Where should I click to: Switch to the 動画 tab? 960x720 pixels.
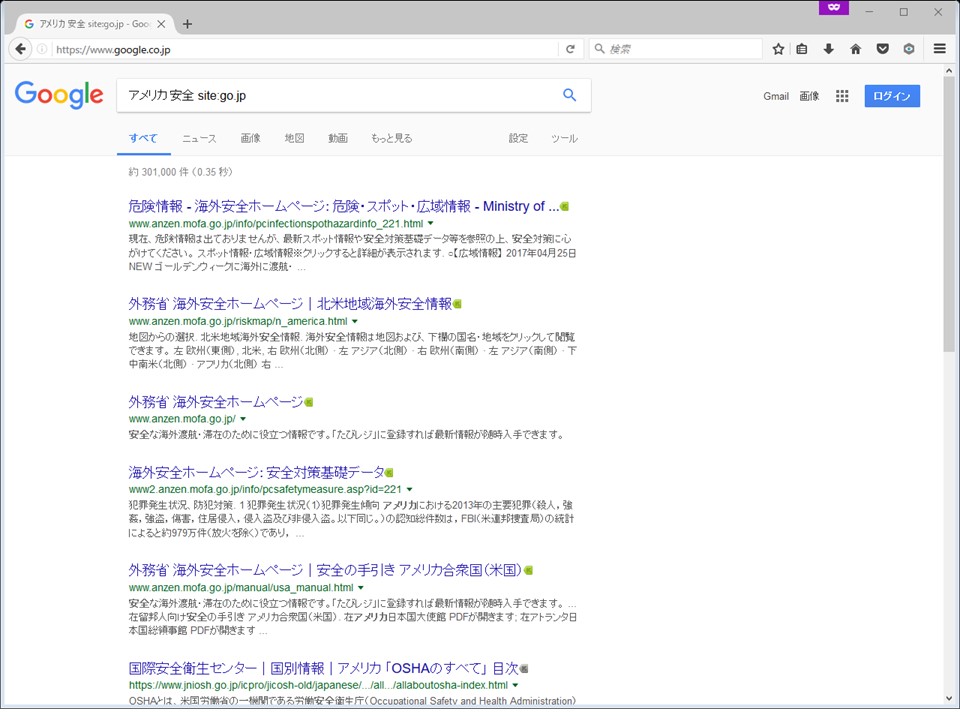(x=337, y=138)
